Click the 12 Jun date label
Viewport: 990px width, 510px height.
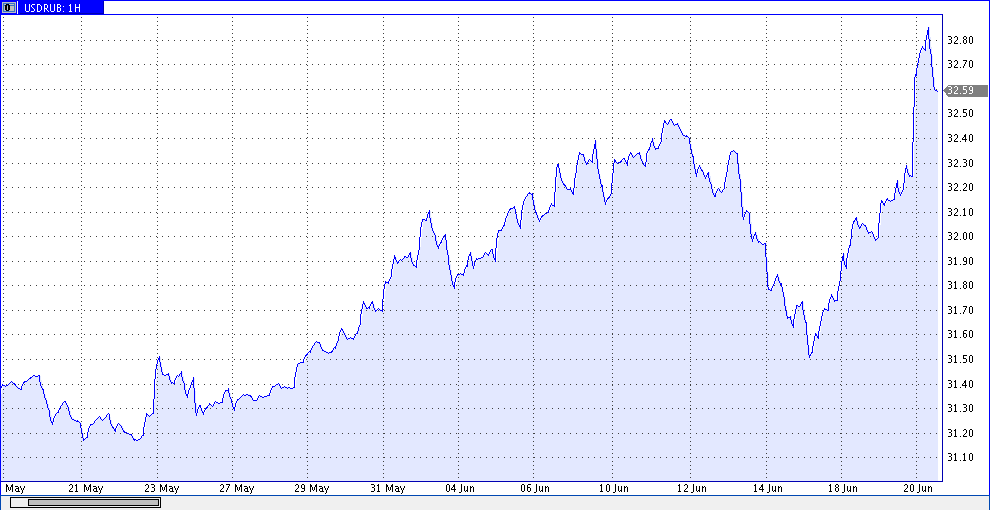coord(691,489)
